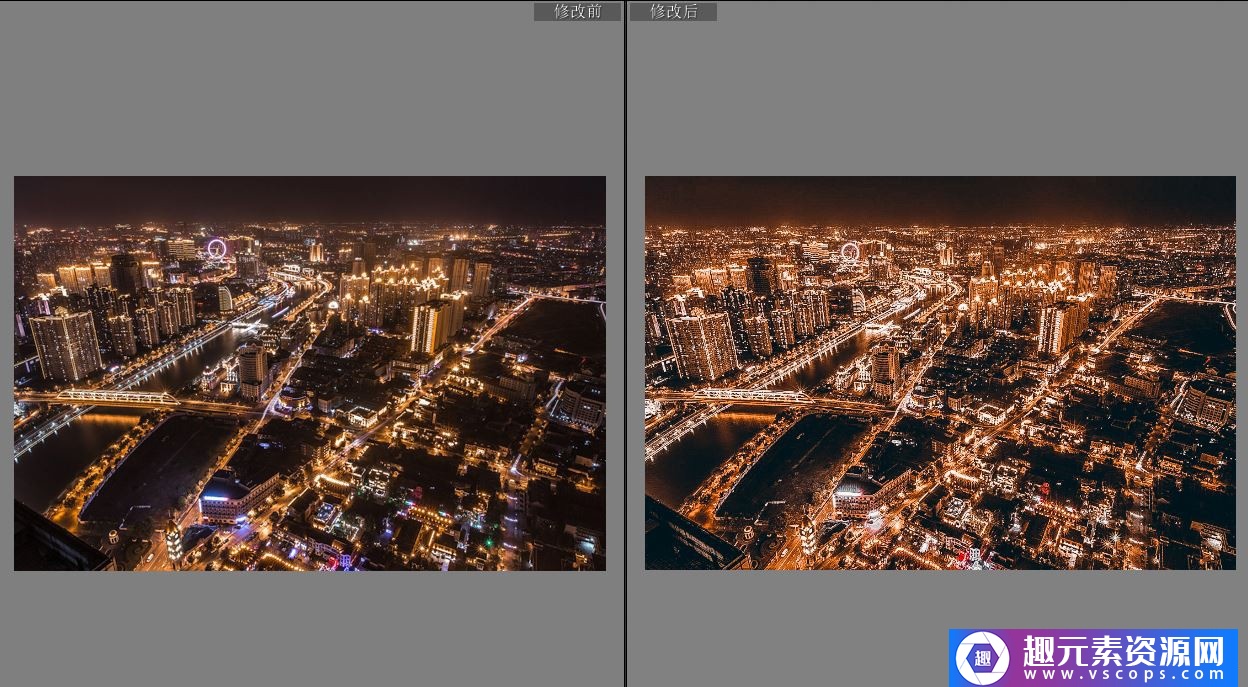Click the vertical divider between the two views
Screen dimensions: 1248x687
tap(626, 340)
